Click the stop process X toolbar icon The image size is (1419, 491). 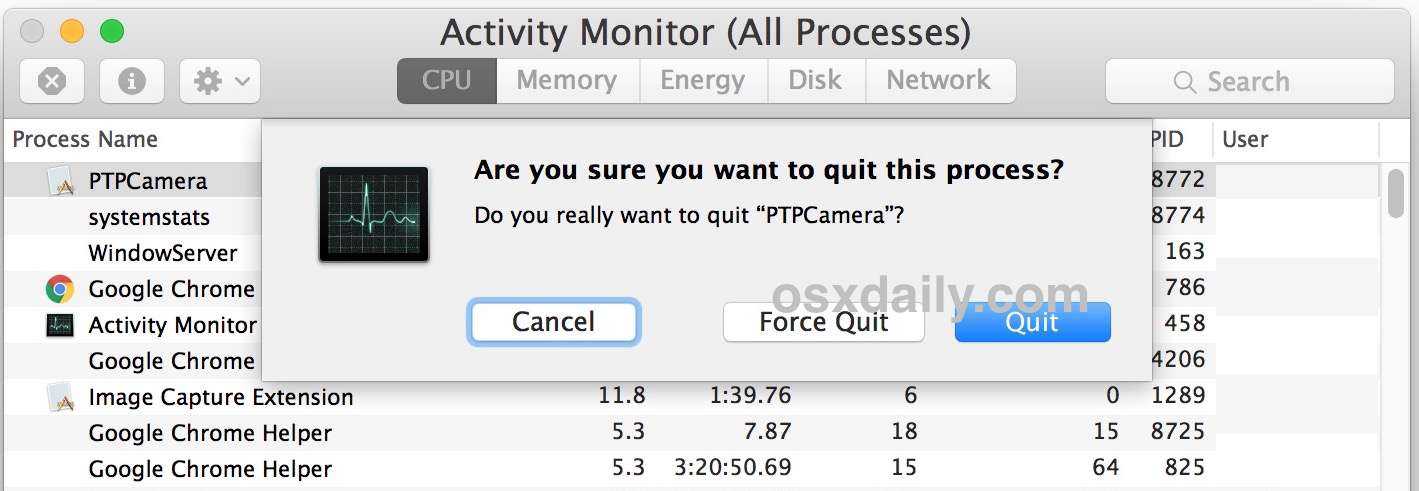point(51,81)
